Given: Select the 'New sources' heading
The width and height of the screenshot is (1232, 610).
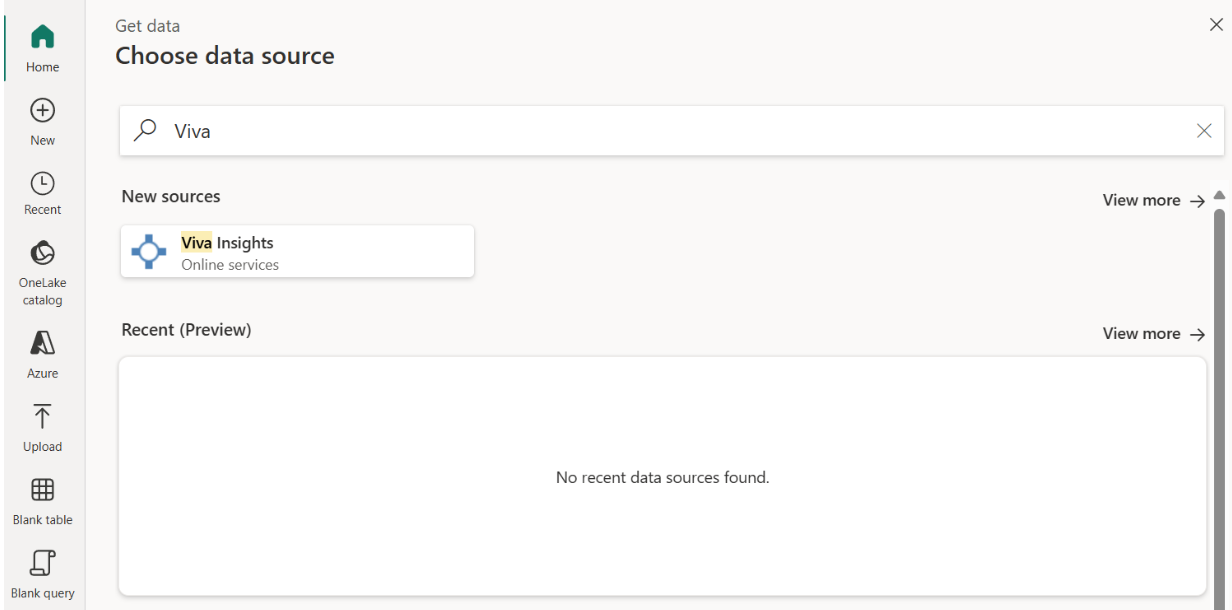Looking at the screenshot, I should [171, 196].
